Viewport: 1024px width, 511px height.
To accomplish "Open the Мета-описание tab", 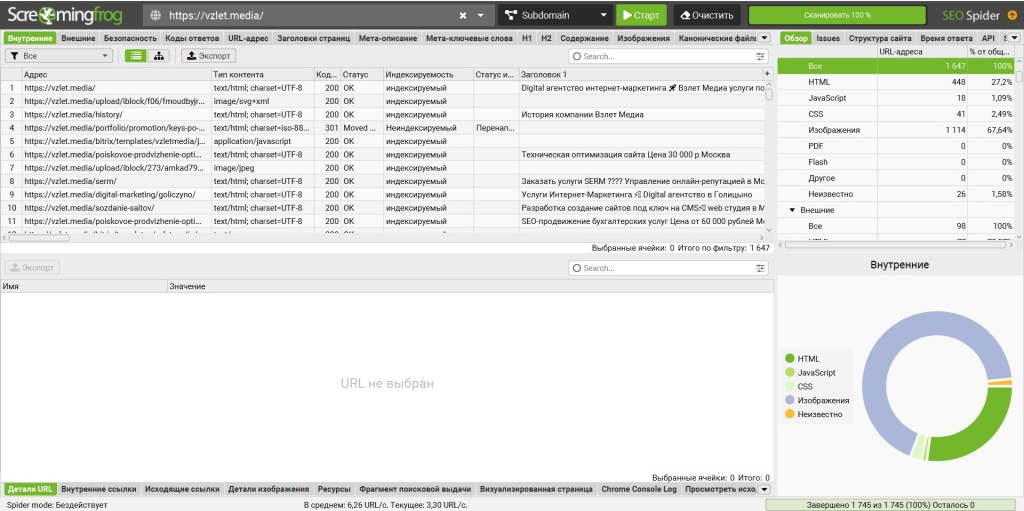I will coord(388,39).
